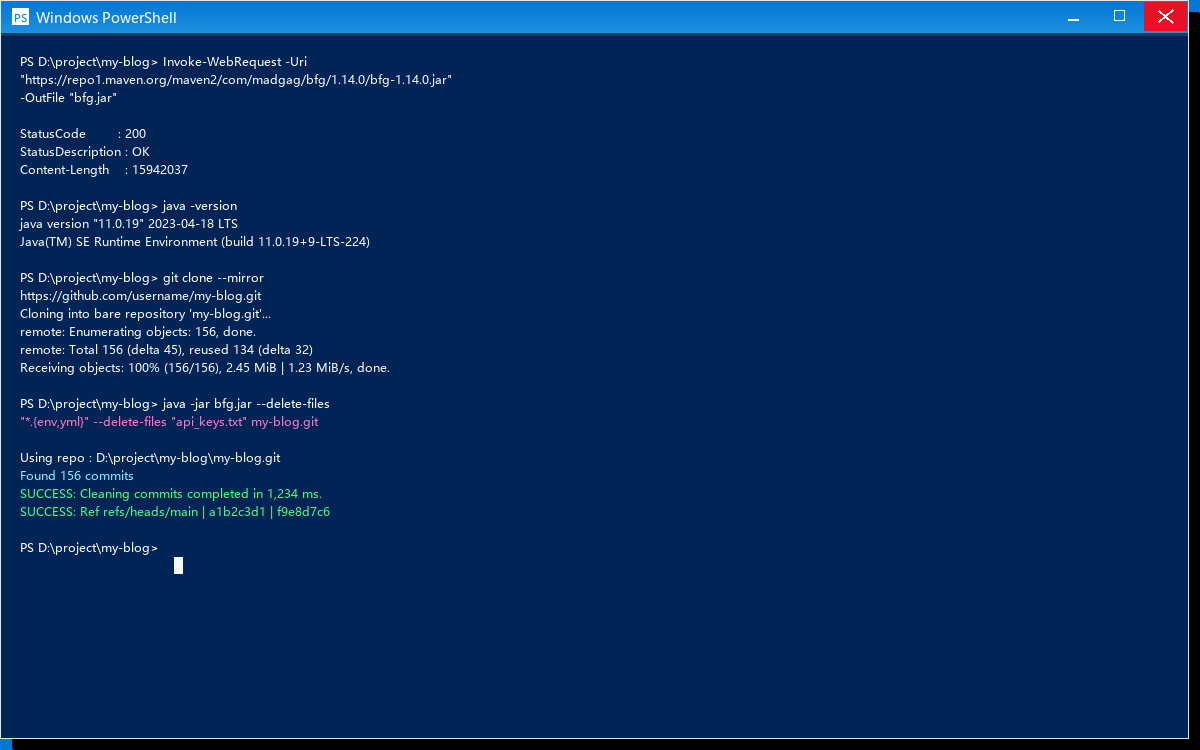Maximize the Windows PowerShell window
Viewport: 1200px width, 750px height.
pyautogui.click(x=1120, y=17)
